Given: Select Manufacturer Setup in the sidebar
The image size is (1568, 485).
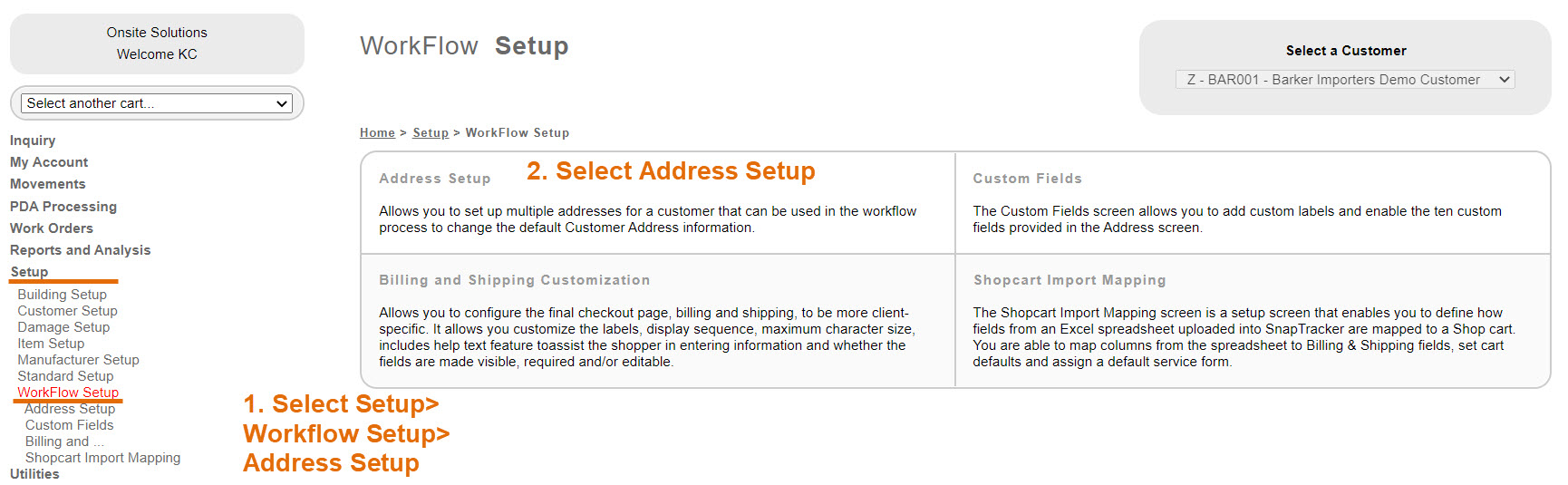Looking at the screenshot, I should (78, 360).
